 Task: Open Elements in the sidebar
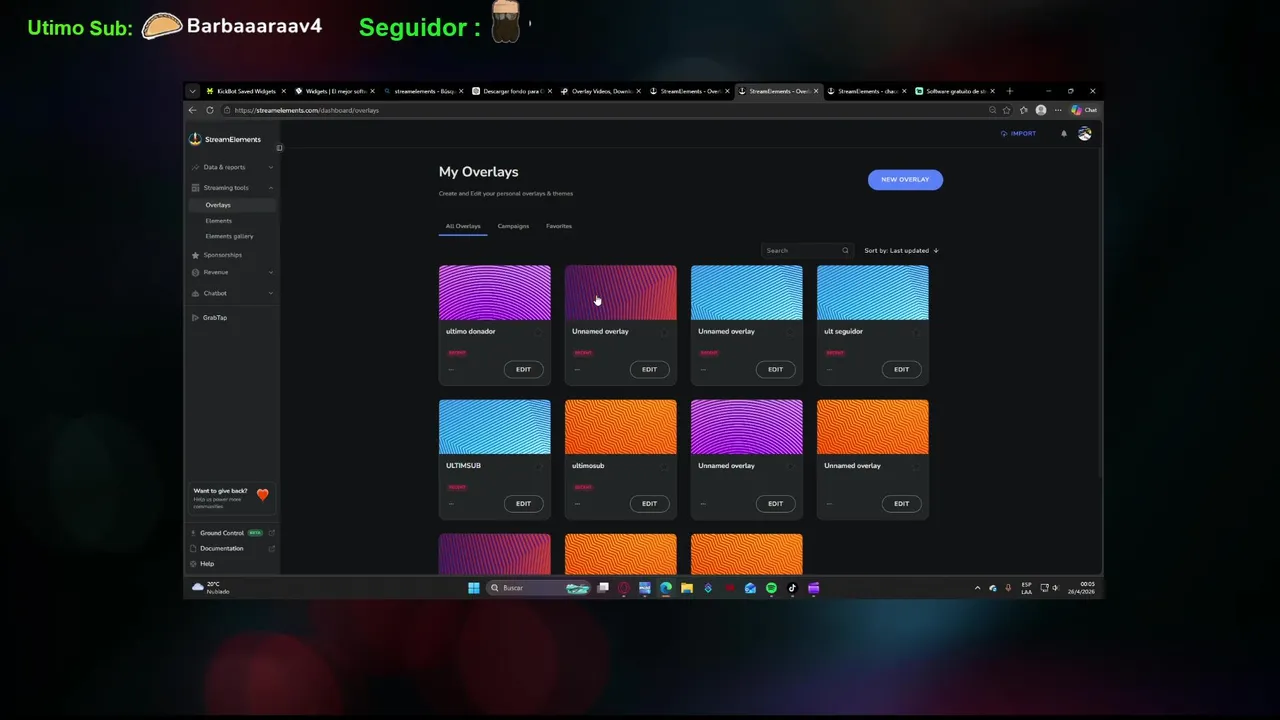coord(218,221)
